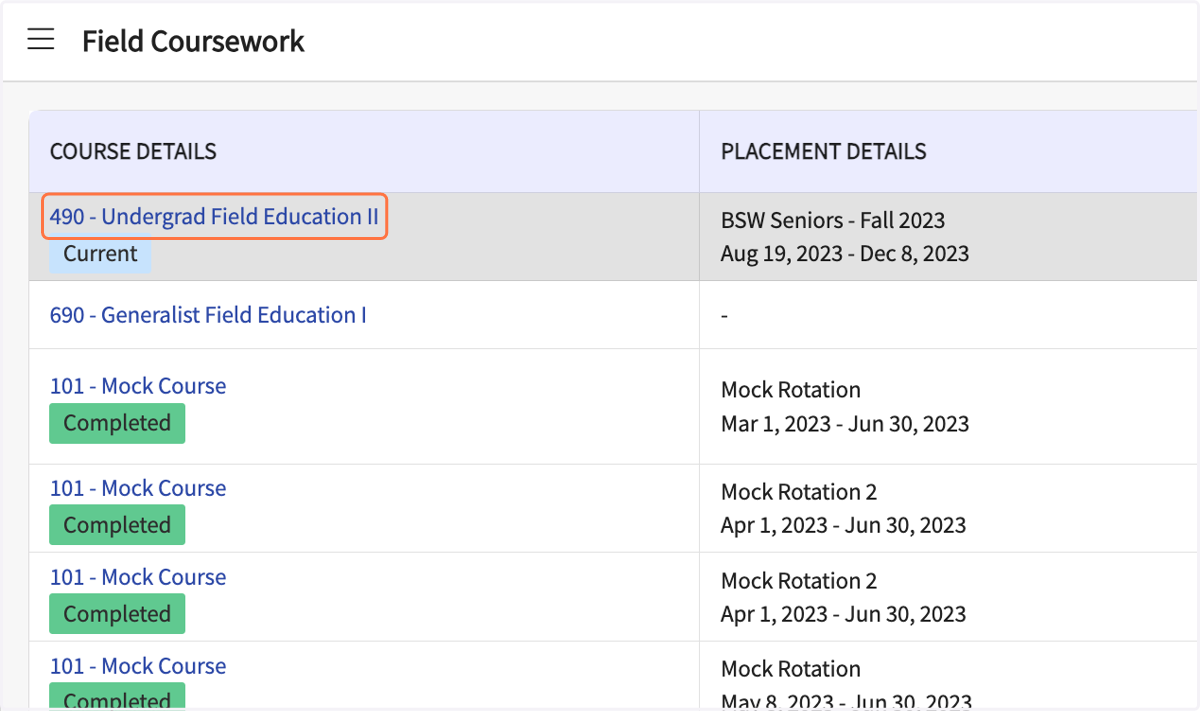Open the hamburger navigation menu
This screenshot has height=711, width=1200.
coord(41,40)
